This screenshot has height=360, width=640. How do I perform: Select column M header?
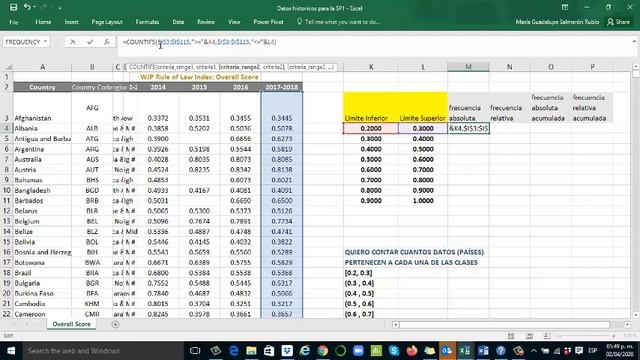pyautogui.click(x=468, y=67)
